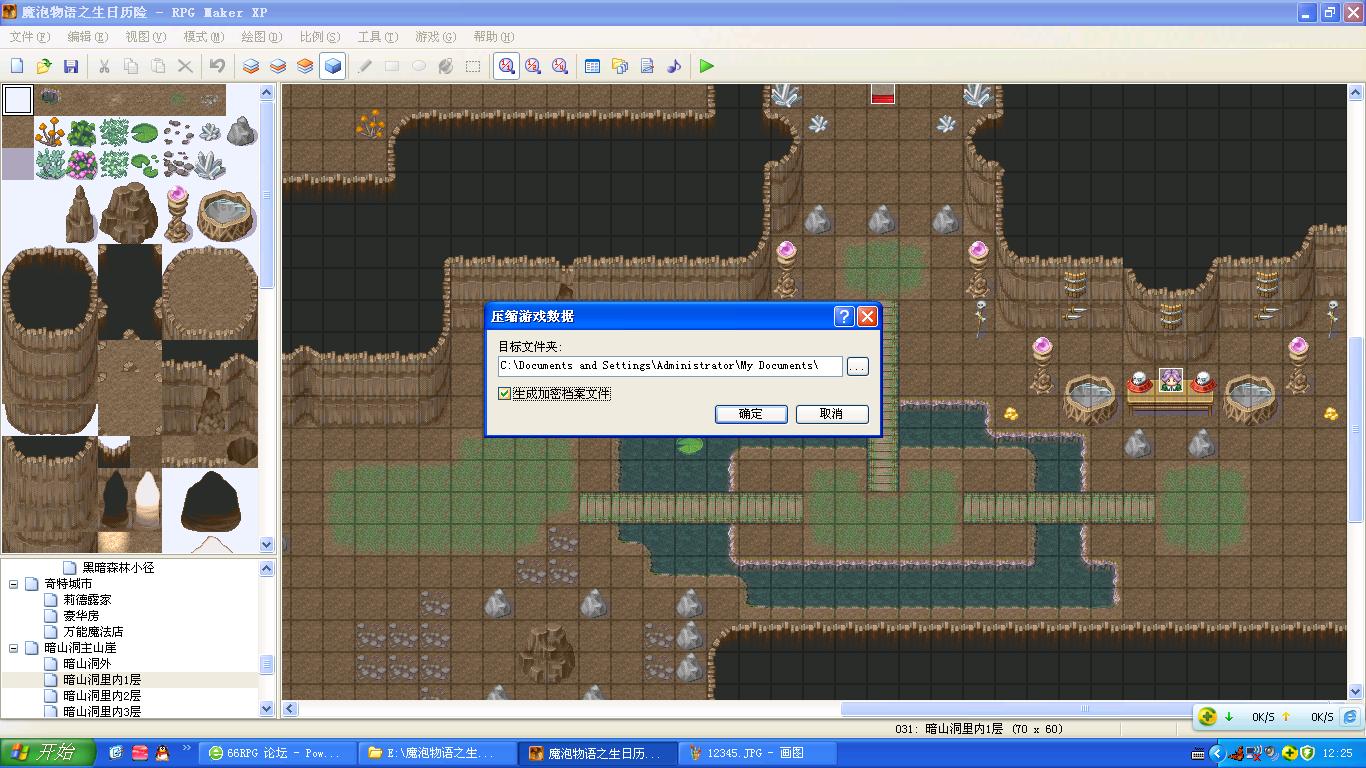Cancel with the 取消 button
The image size is (1366, 768).
(x=832, y=414)
